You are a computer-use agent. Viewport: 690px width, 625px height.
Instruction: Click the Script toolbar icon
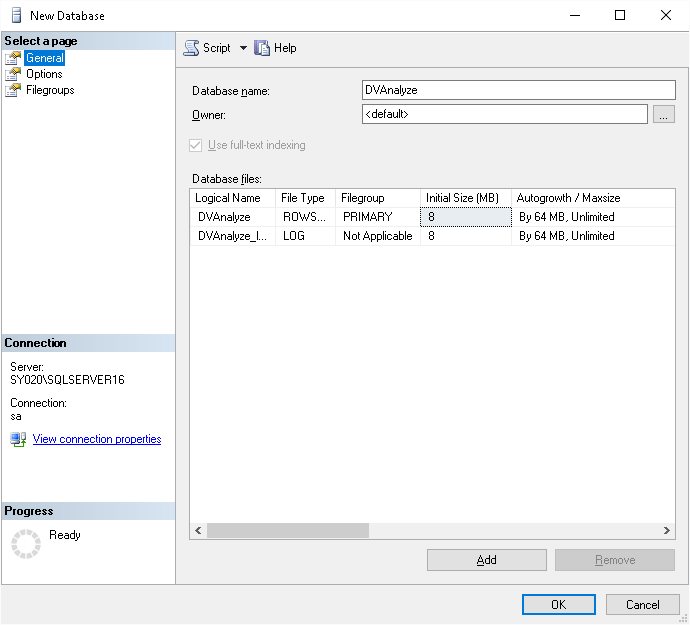(191, 48)
